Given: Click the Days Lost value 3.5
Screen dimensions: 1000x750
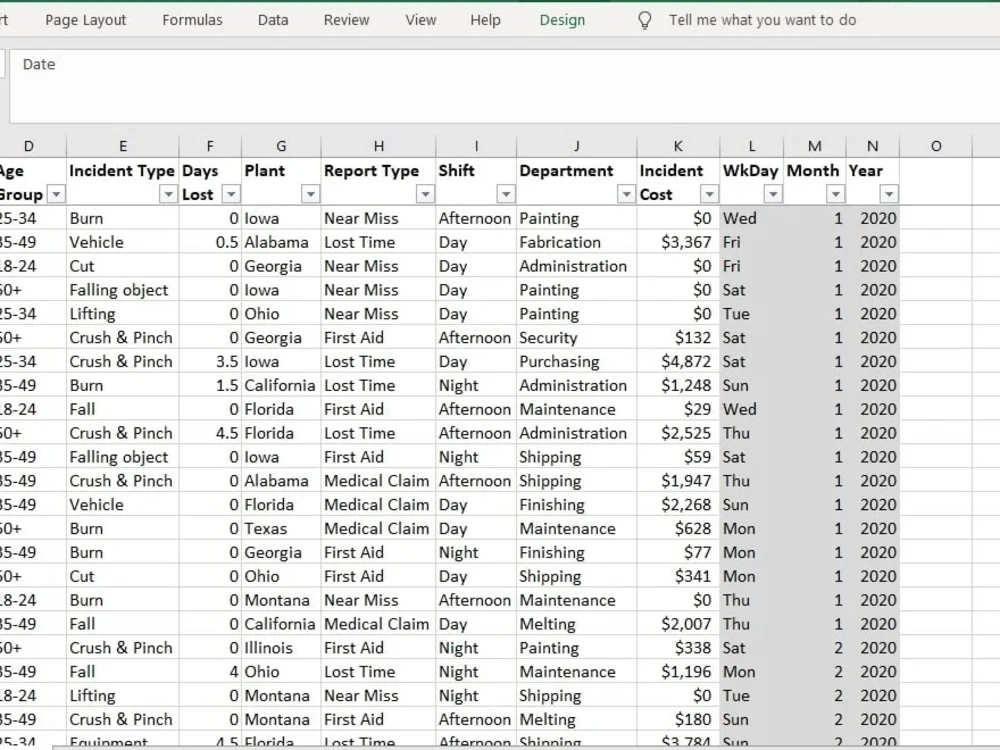Looking at the screenshot, I should [x=210, y=362].
